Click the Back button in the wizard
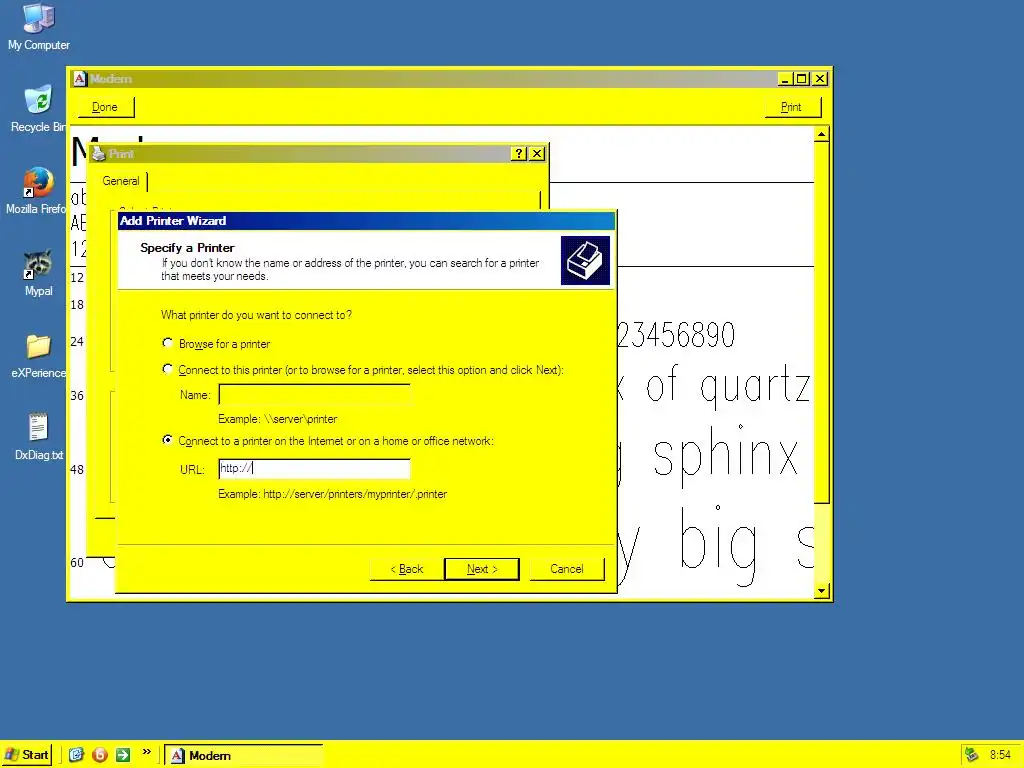The image size is (1024, 768). click(407, 569)
